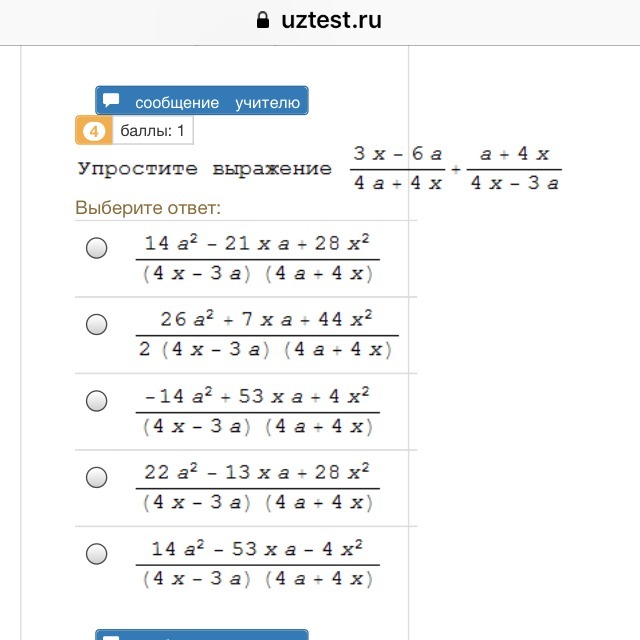Click the баллы: 1 score label
Screen dimensions: 640x640
point(153,131)
